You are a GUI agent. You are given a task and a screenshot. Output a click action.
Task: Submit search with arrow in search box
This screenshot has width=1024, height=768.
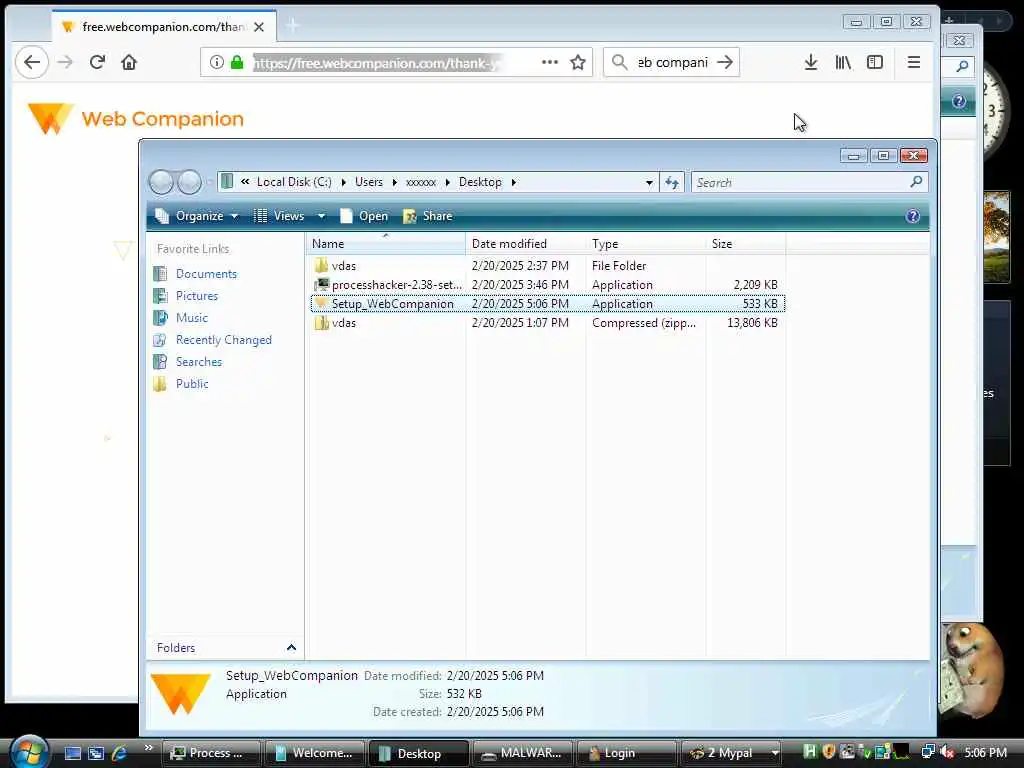pos(725,63)
